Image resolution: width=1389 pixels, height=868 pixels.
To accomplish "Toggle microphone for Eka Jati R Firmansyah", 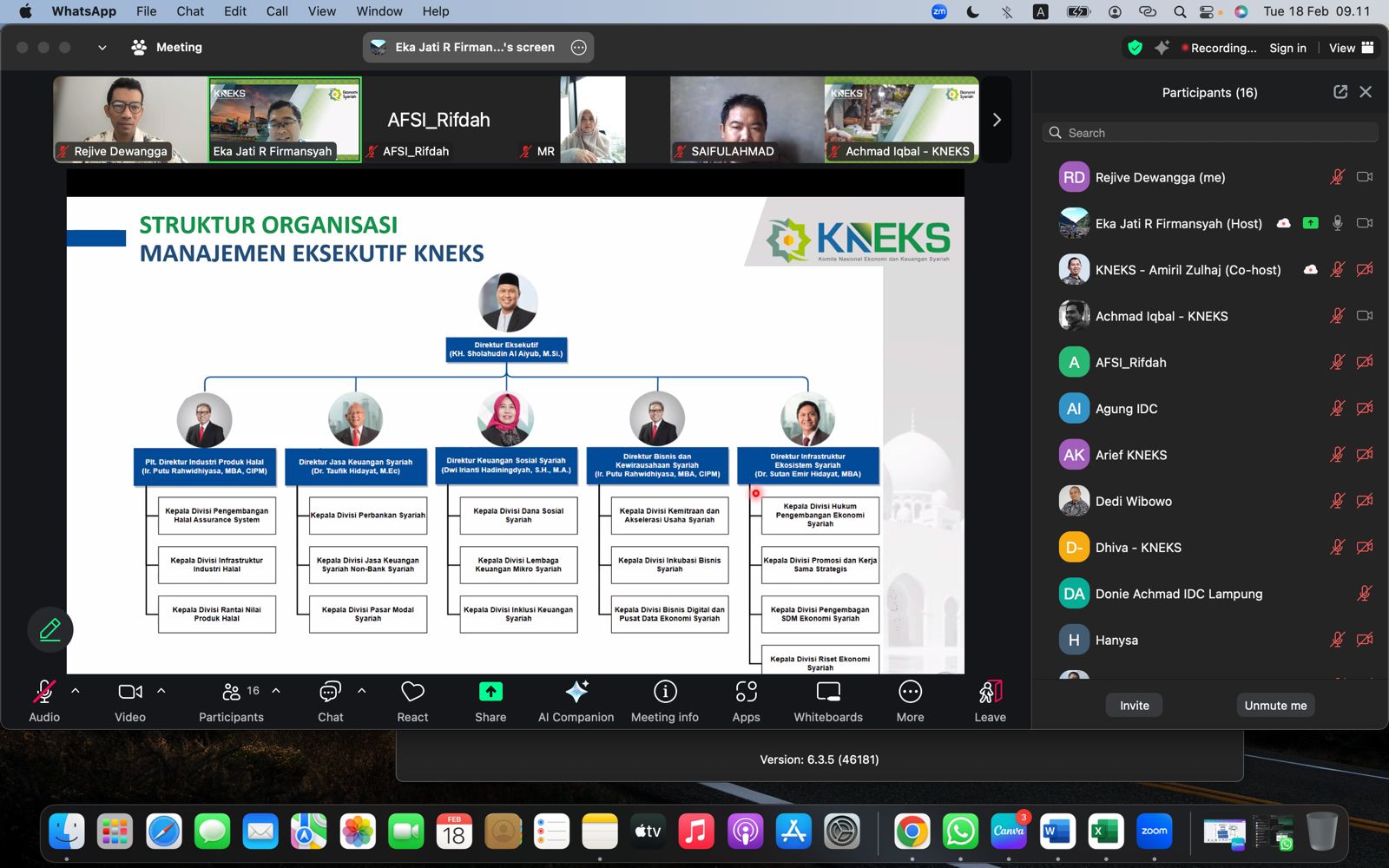I will tap(1338, 223).
